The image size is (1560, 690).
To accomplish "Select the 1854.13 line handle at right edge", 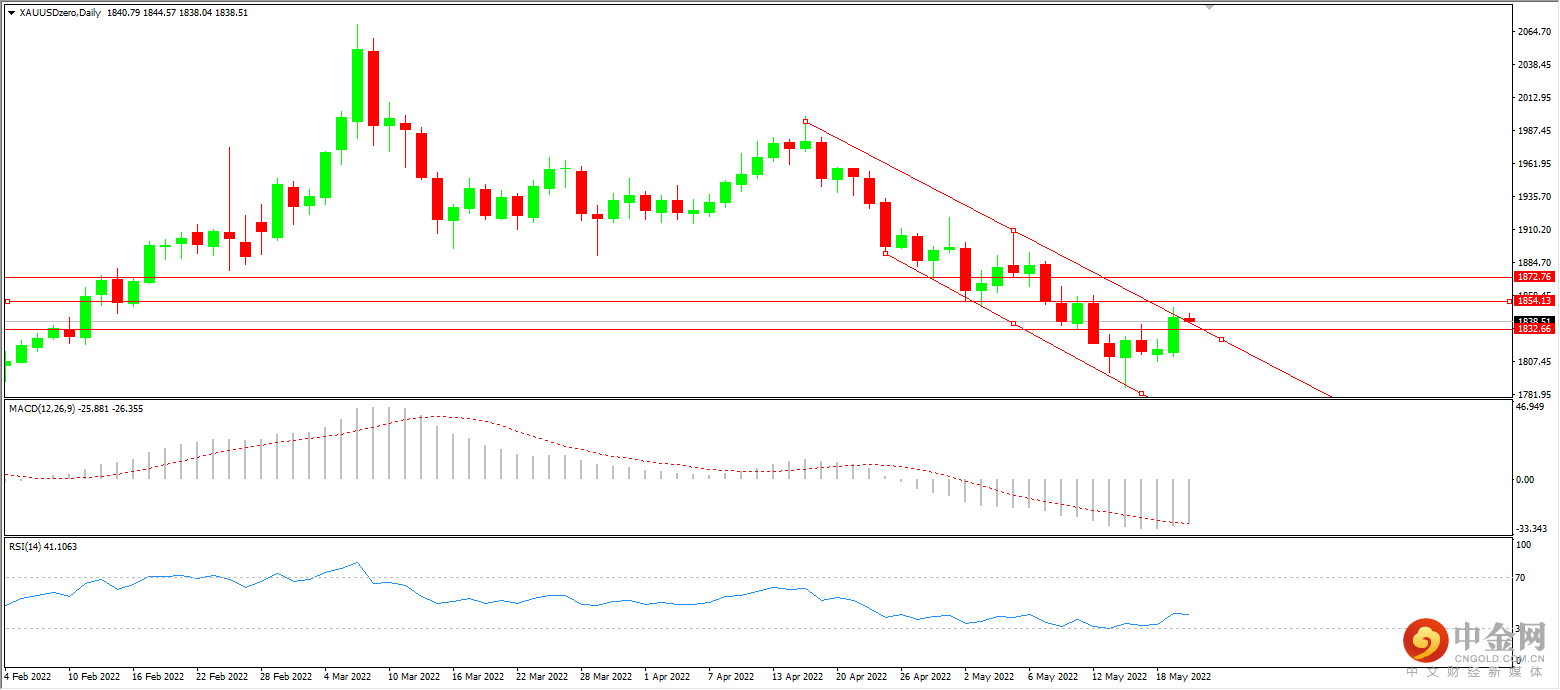I will click(x=1509, y=301).
